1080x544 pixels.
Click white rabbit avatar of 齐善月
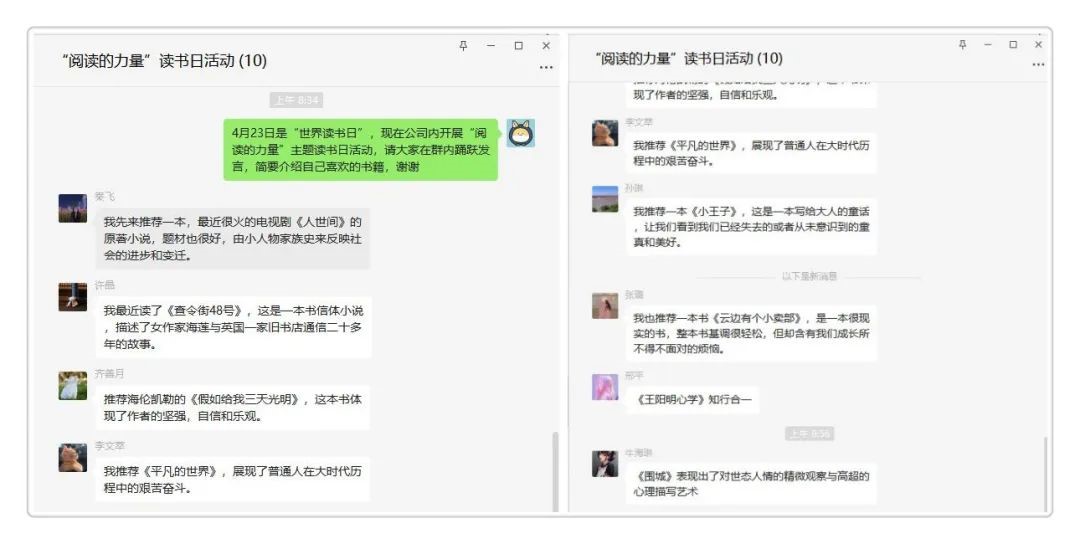point(72,386)
